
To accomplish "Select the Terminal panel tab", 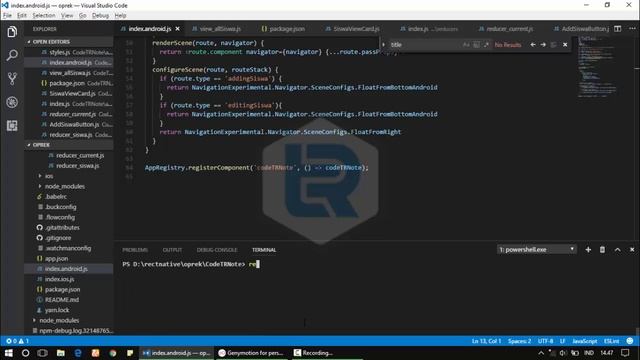I will tap(264, 250).
